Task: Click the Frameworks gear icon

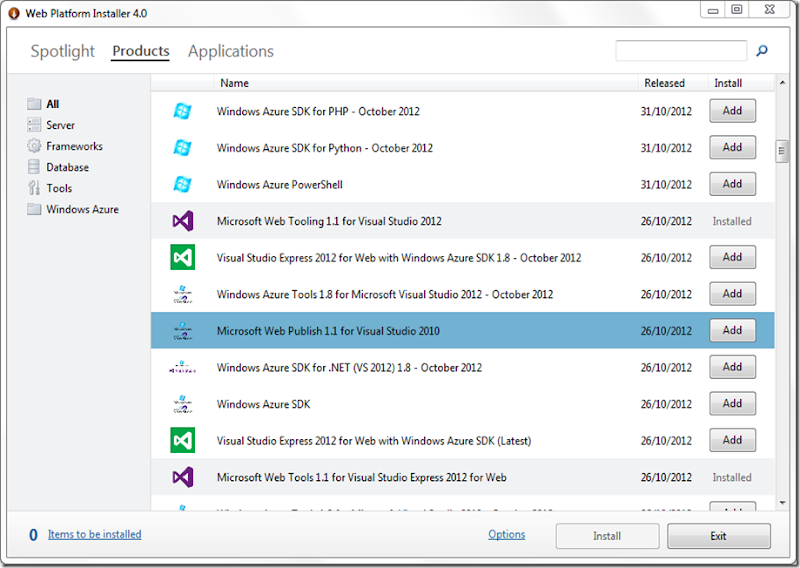Action: pyautogui.click(x=34, y=146)
